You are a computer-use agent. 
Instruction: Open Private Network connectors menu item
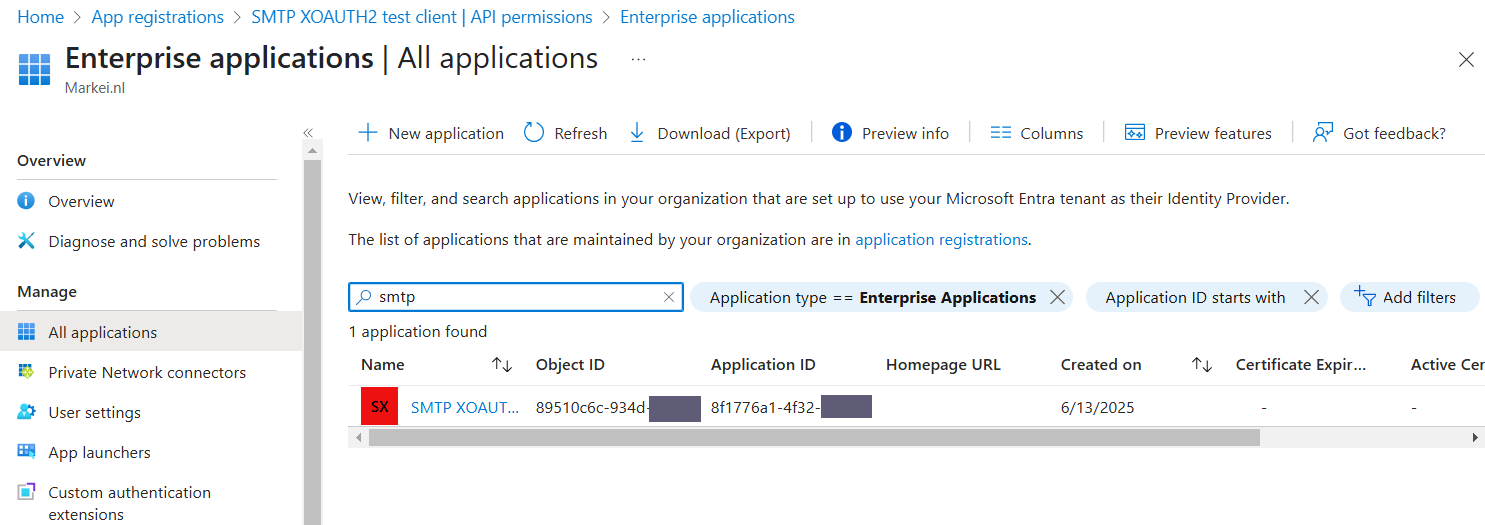(147, 372)
